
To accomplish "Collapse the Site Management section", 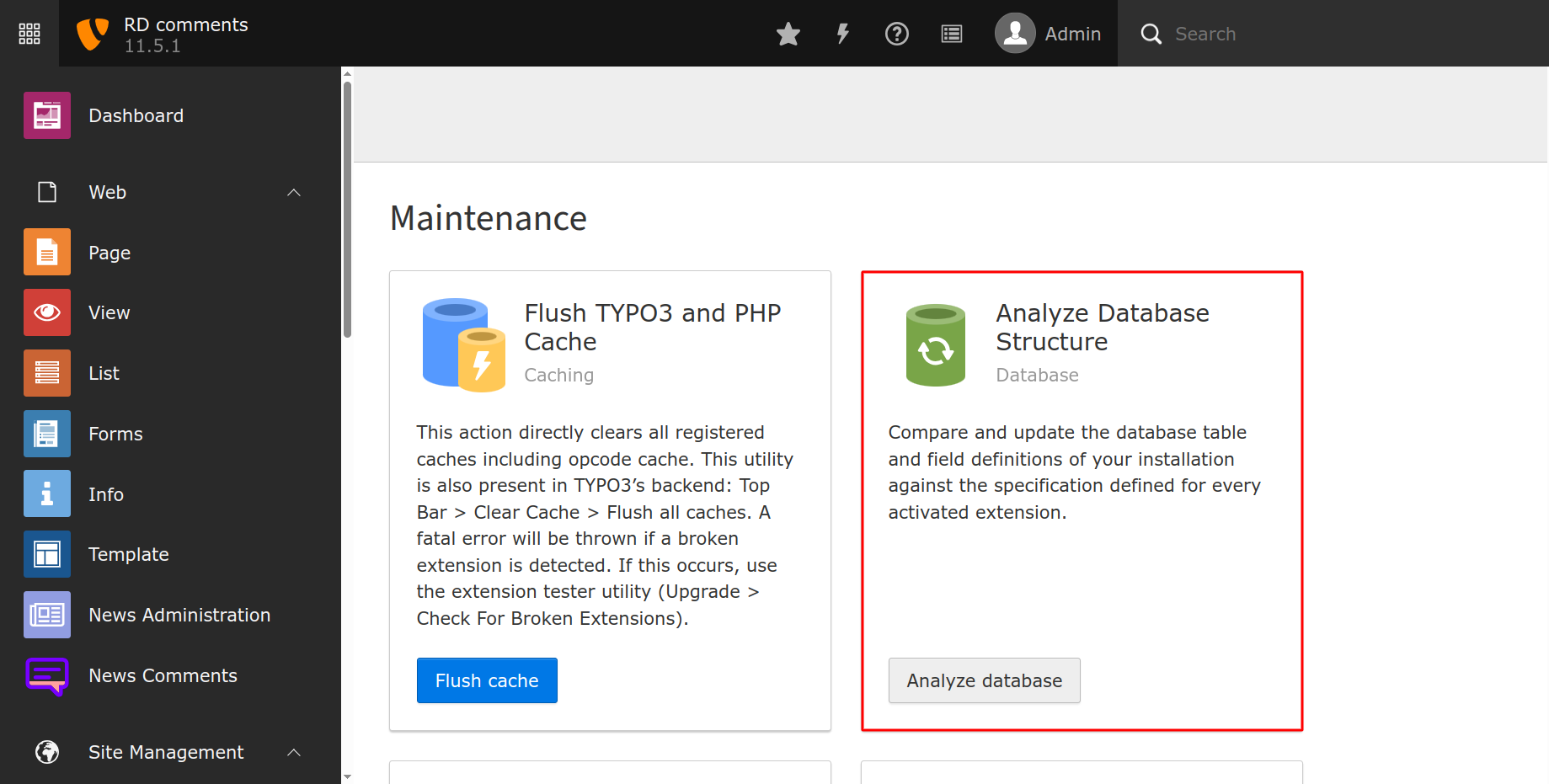I will [x=293, y=752].
